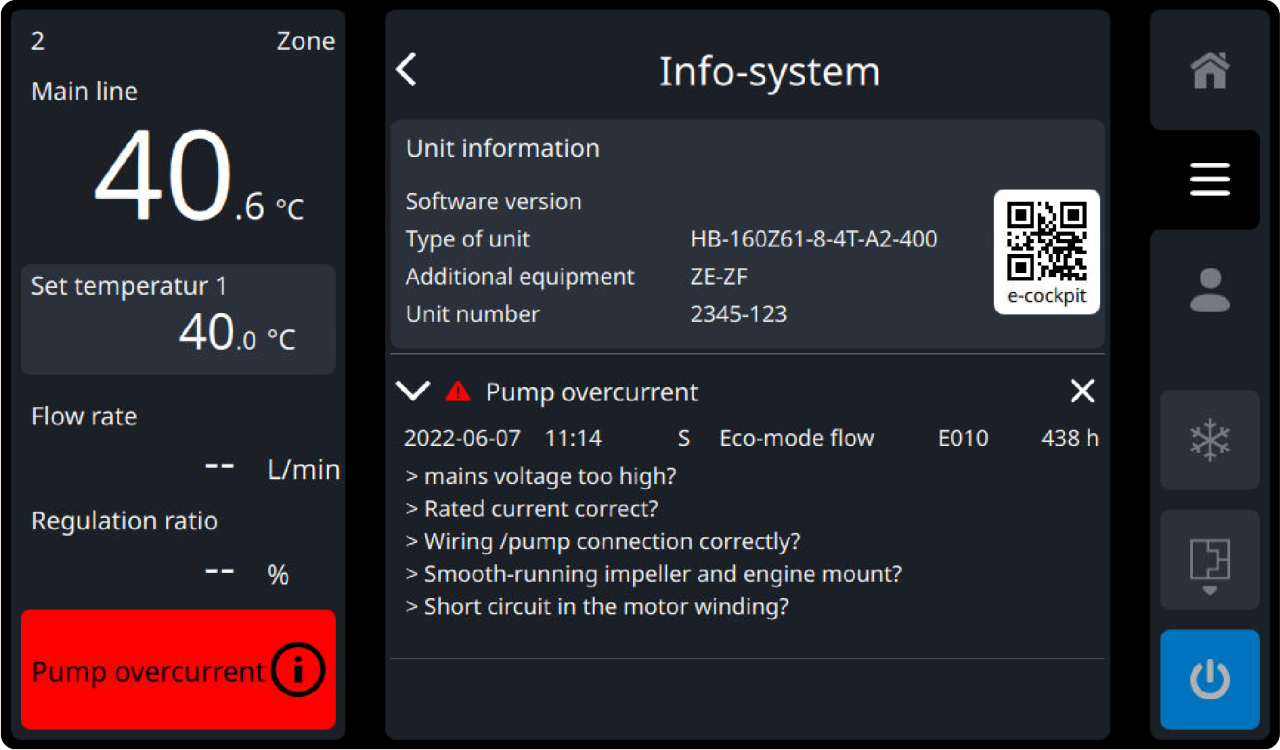Screen dimensions: 1280x750
Task: Click the red warning triangle icon
Action: (x=458, y=391)
